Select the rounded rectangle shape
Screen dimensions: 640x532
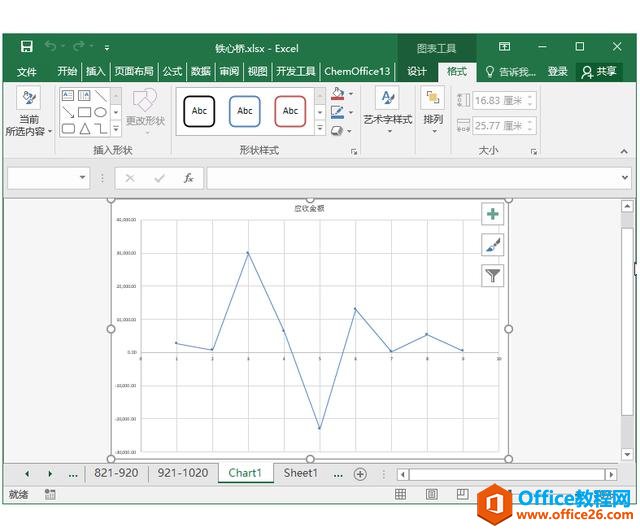[68, 129]
